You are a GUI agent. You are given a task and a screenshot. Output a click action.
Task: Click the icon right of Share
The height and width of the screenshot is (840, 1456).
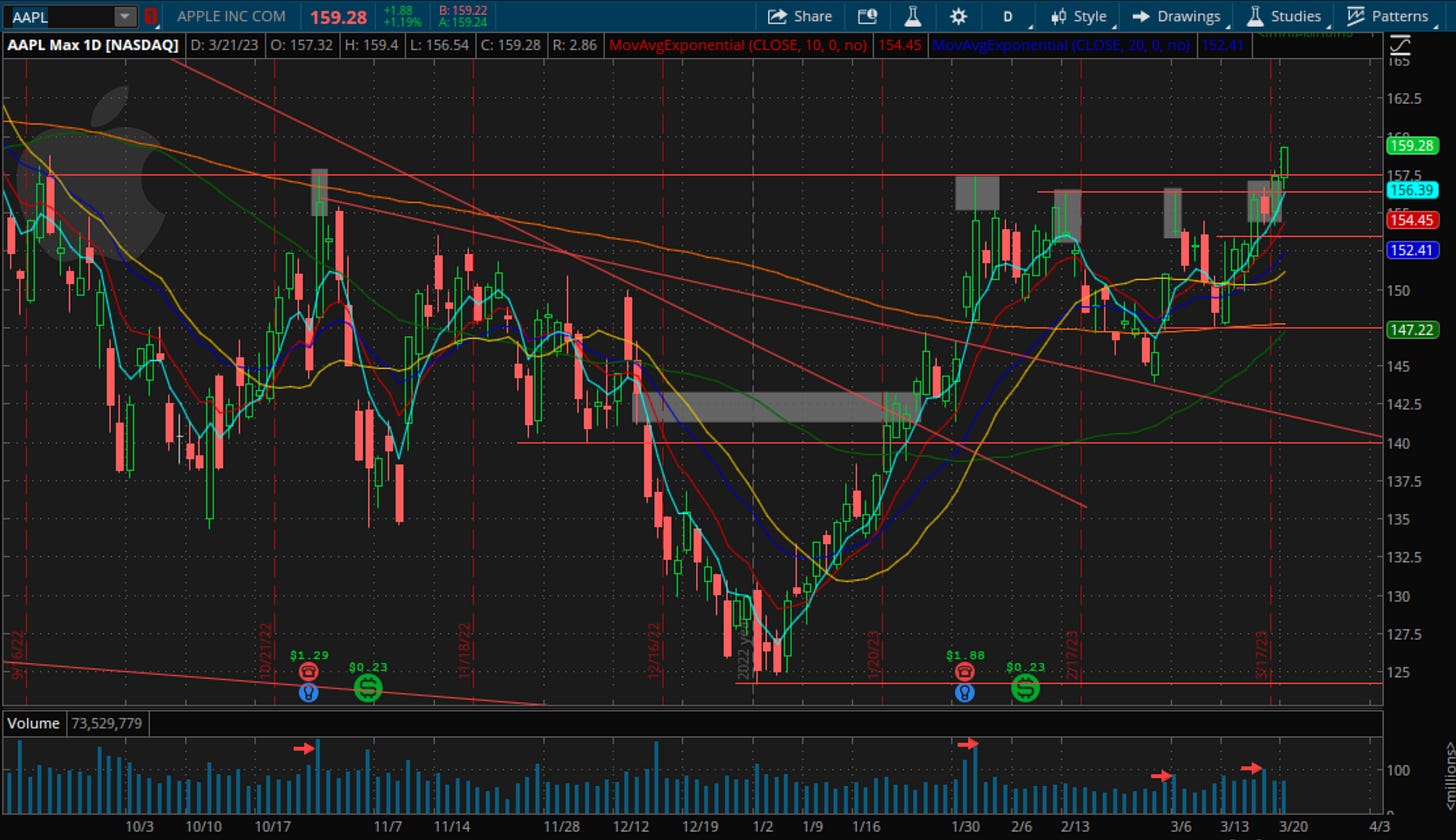pyautogui.click(x=867, y=16)
